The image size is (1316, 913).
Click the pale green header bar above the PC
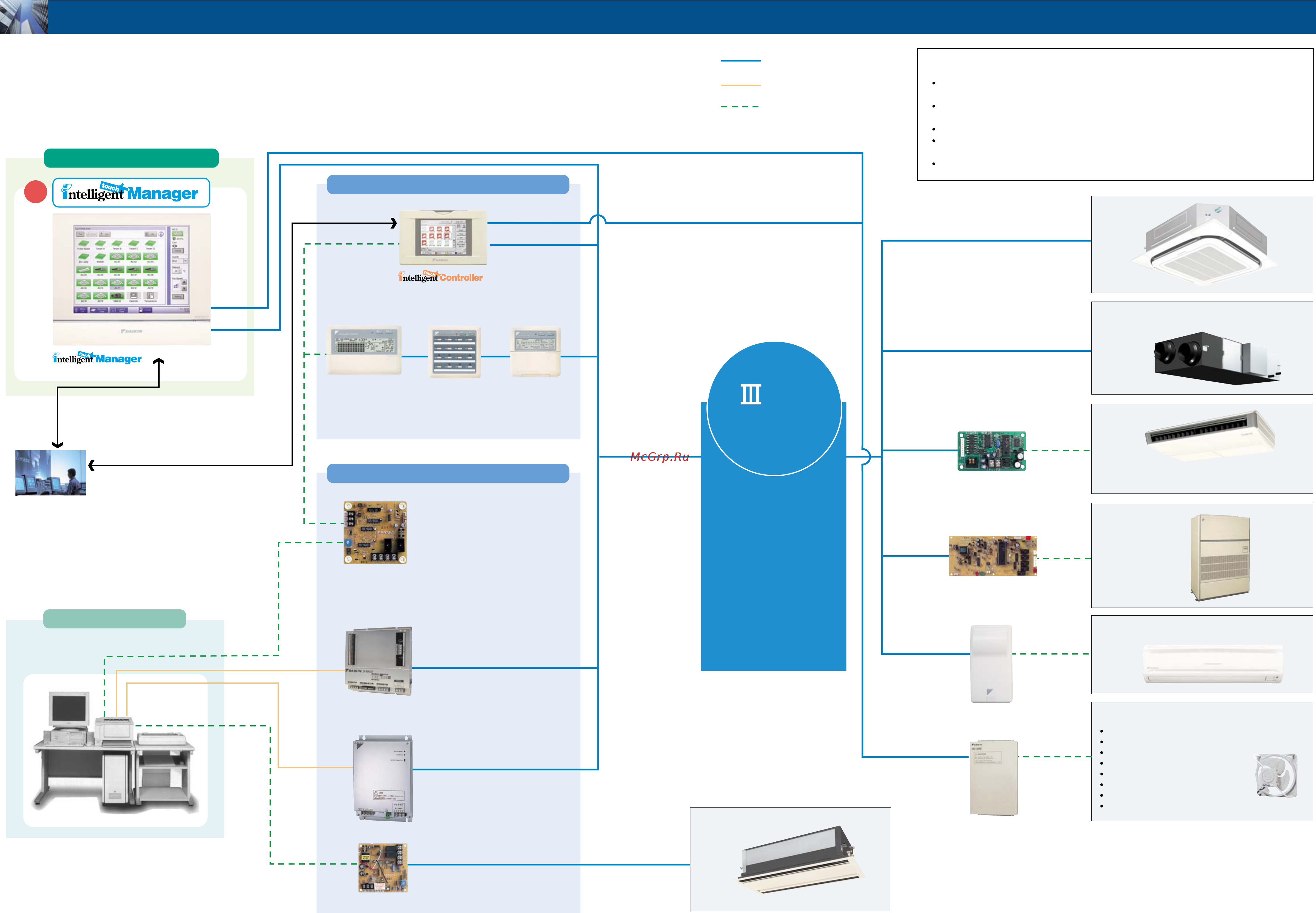coord(114,619)
